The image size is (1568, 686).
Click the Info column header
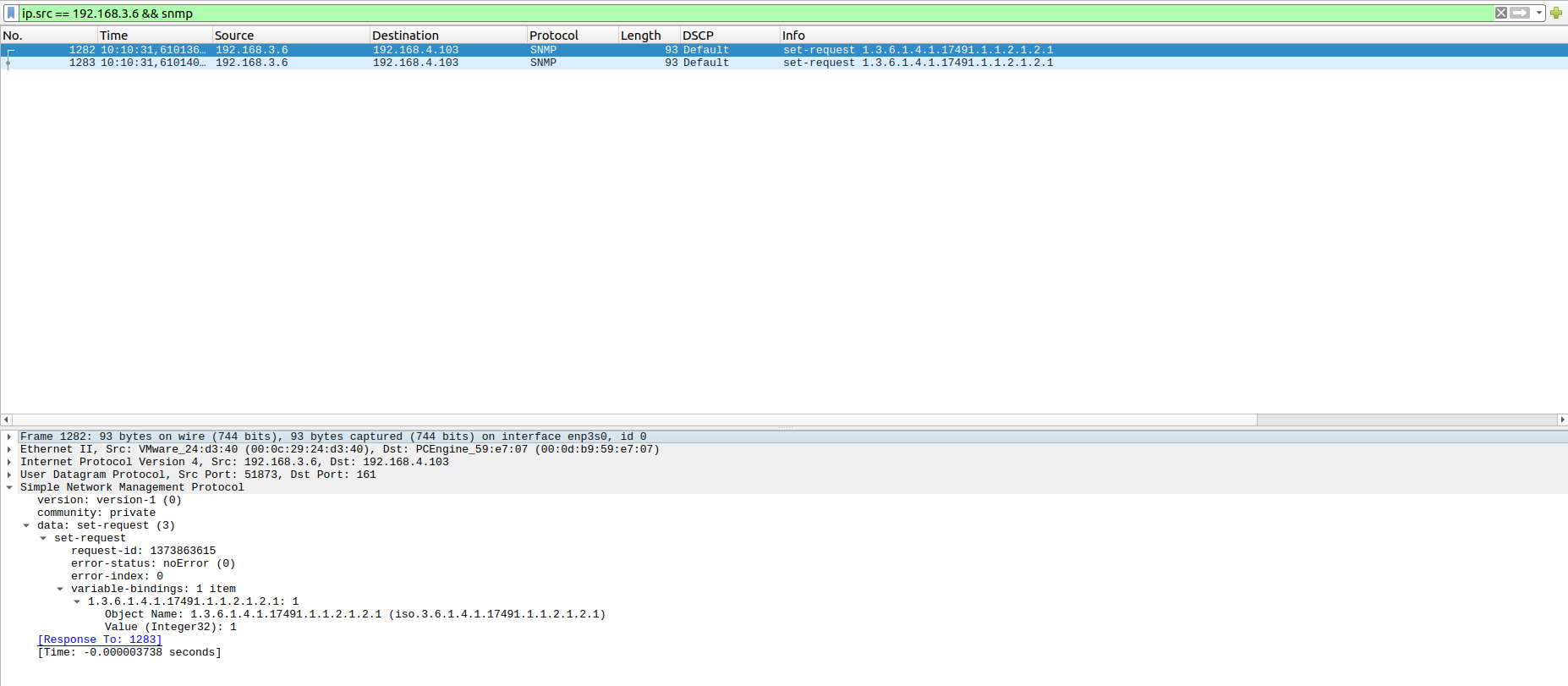coord(793,36)
